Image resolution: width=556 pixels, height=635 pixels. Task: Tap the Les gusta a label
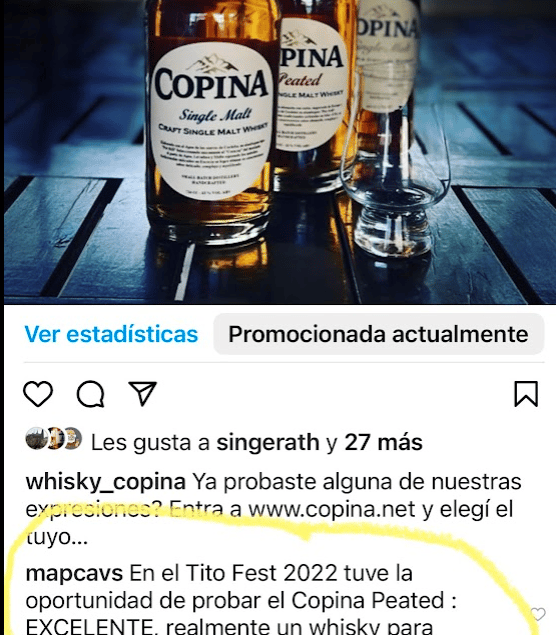(x=150, y=442)
